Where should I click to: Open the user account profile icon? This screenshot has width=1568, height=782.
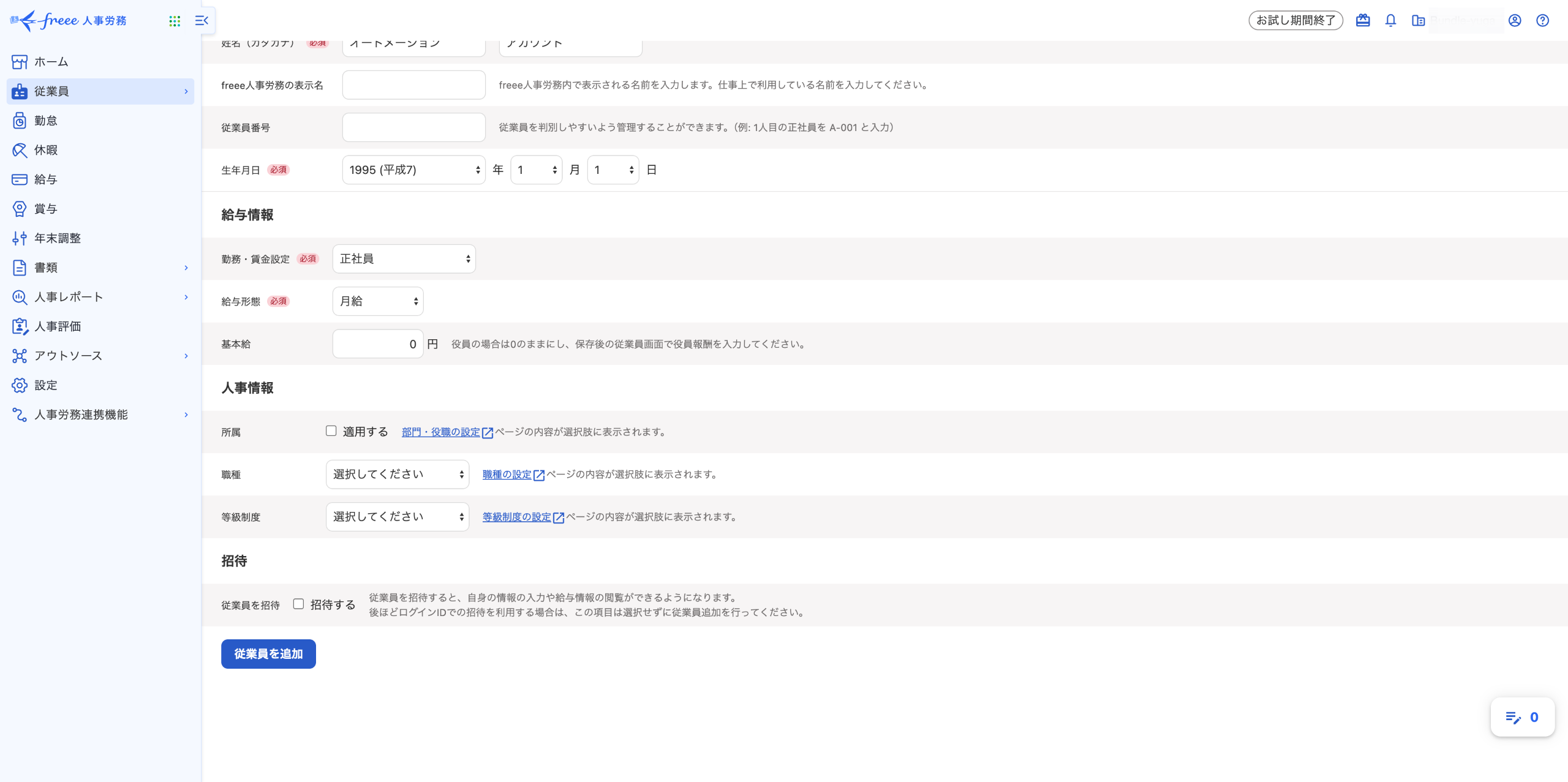[x=1514, y=21]
